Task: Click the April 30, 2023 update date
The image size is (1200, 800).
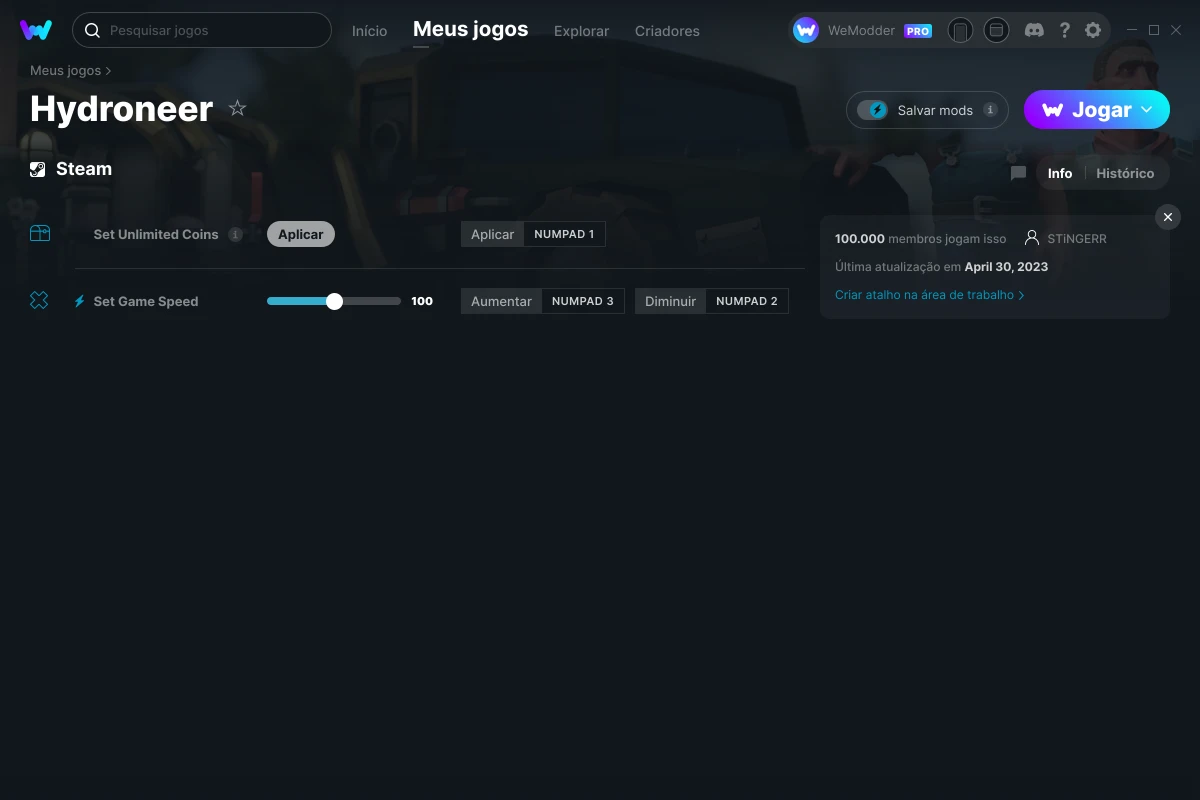Action: pos(1006,267)
